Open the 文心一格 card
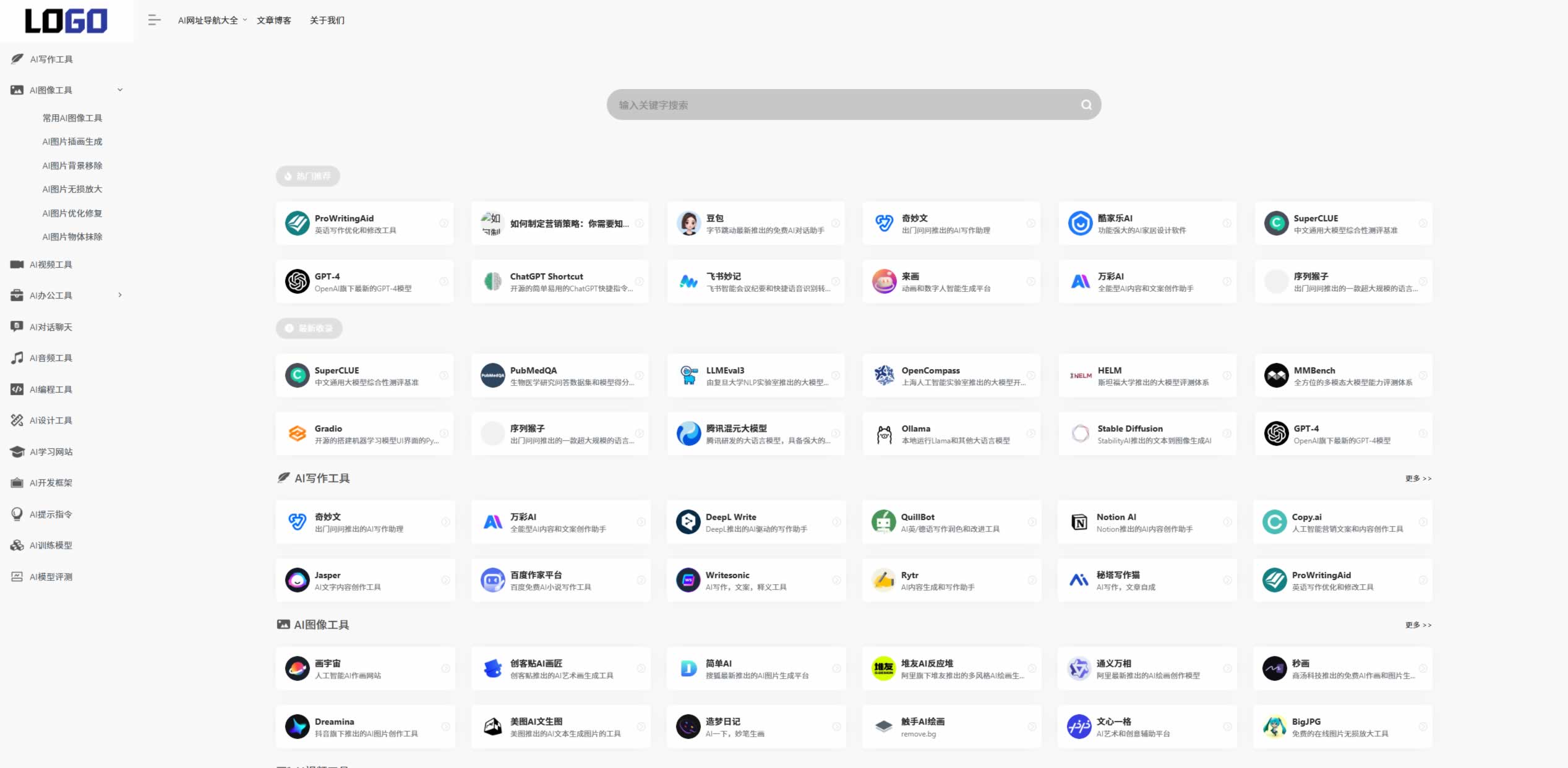The height and width of the screenshot is (768, 1568). point(1147,727)
